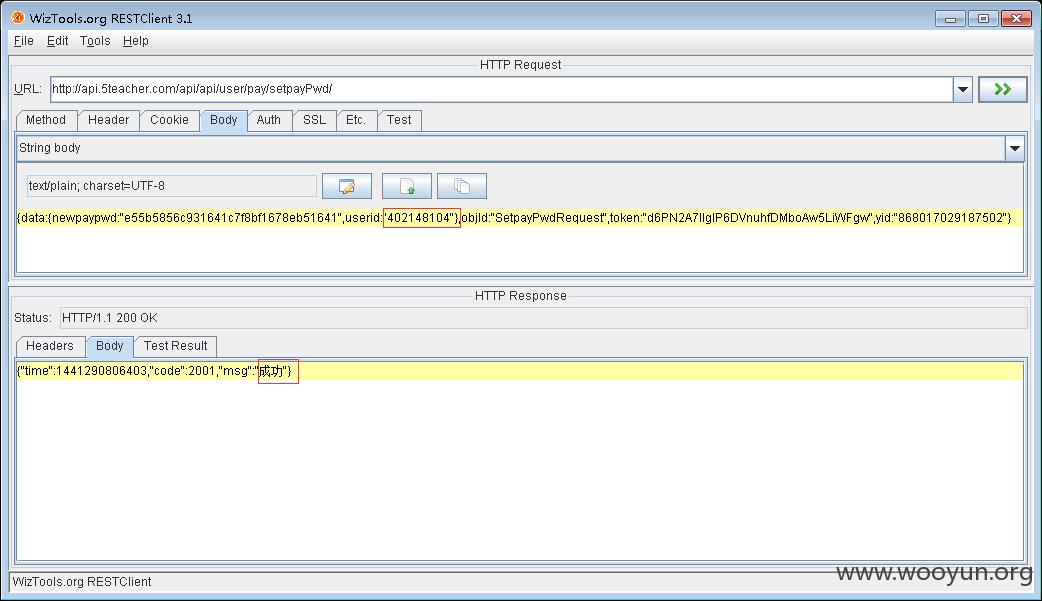
Task: Switch to the SSL tab
Action: 314,120
